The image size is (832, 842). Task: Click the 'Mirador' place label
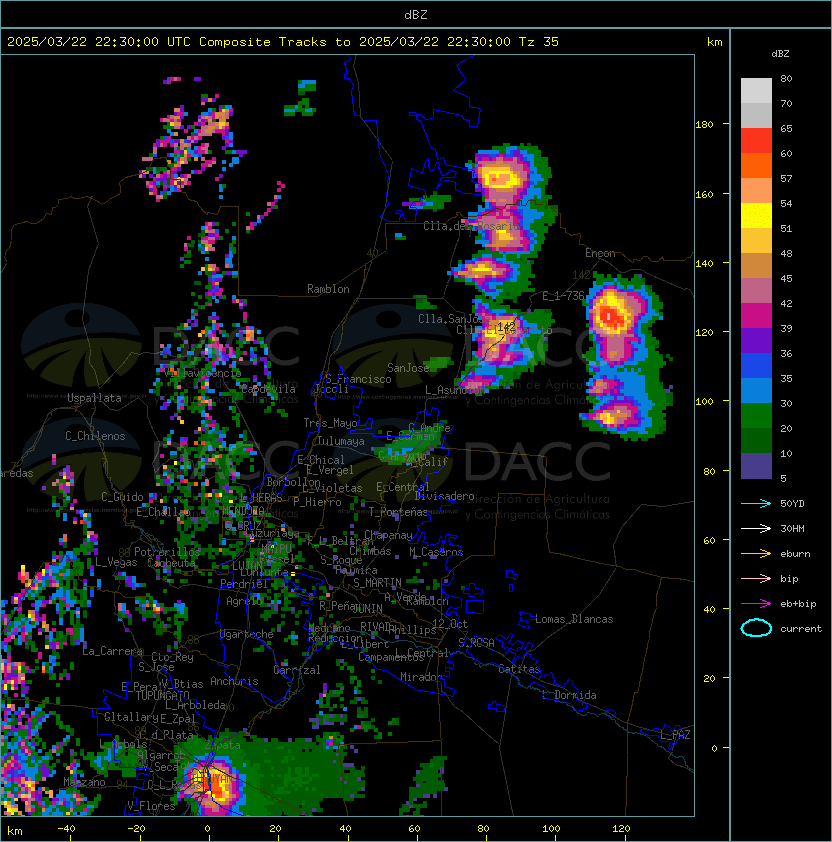point(421,677)
